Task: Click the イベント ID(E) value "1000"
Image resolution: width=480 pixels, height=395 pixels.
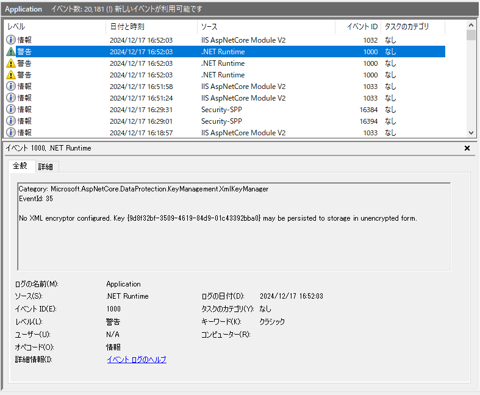Action: click(x=113, y=309)
